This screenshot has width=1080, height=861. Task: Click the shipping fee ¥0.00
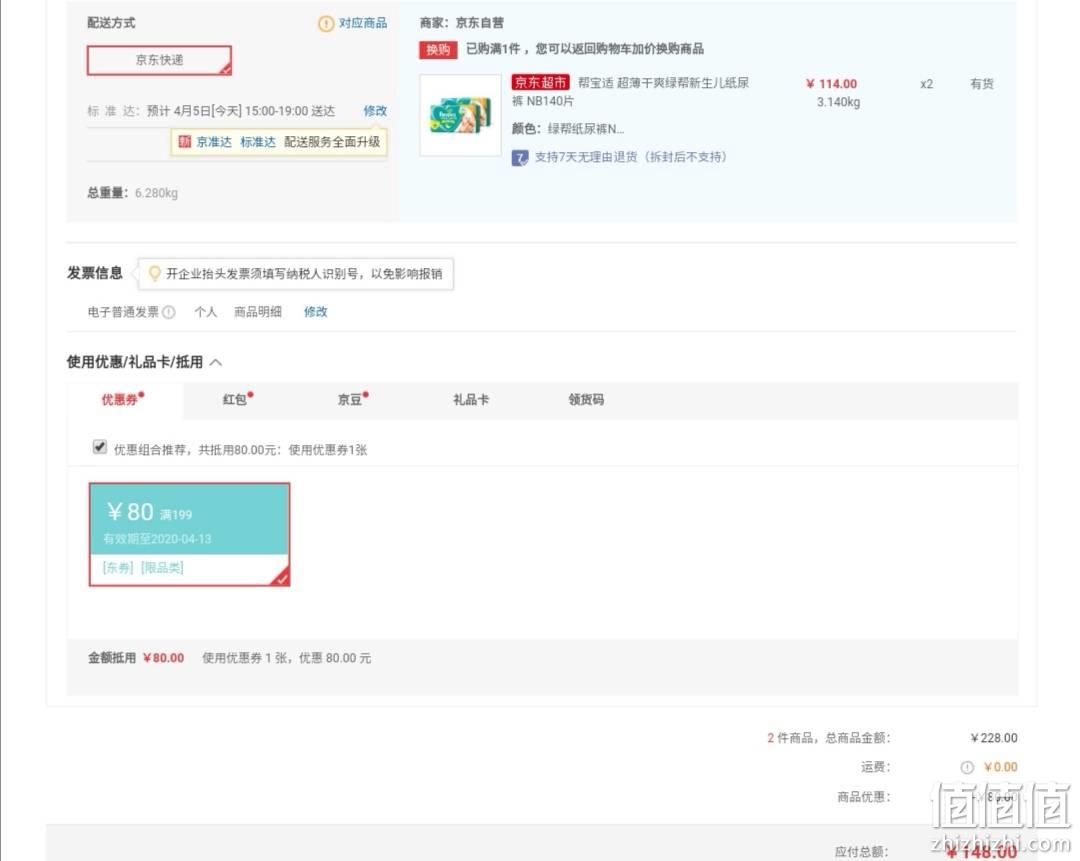(x=1001, y=767)
